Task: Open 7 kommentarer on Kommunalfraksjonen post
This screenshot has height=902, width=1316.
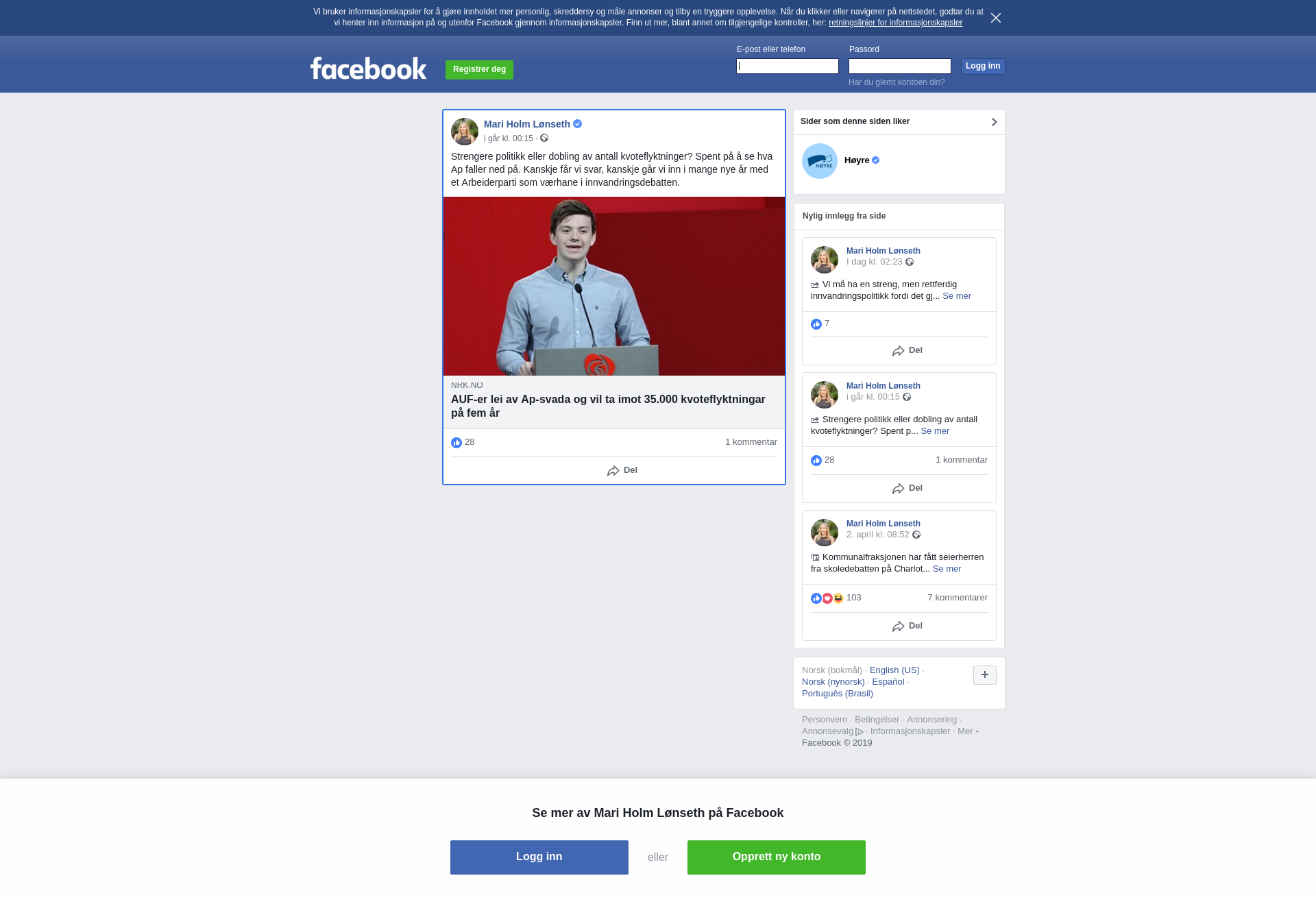Action: click(x=958, y=598)
